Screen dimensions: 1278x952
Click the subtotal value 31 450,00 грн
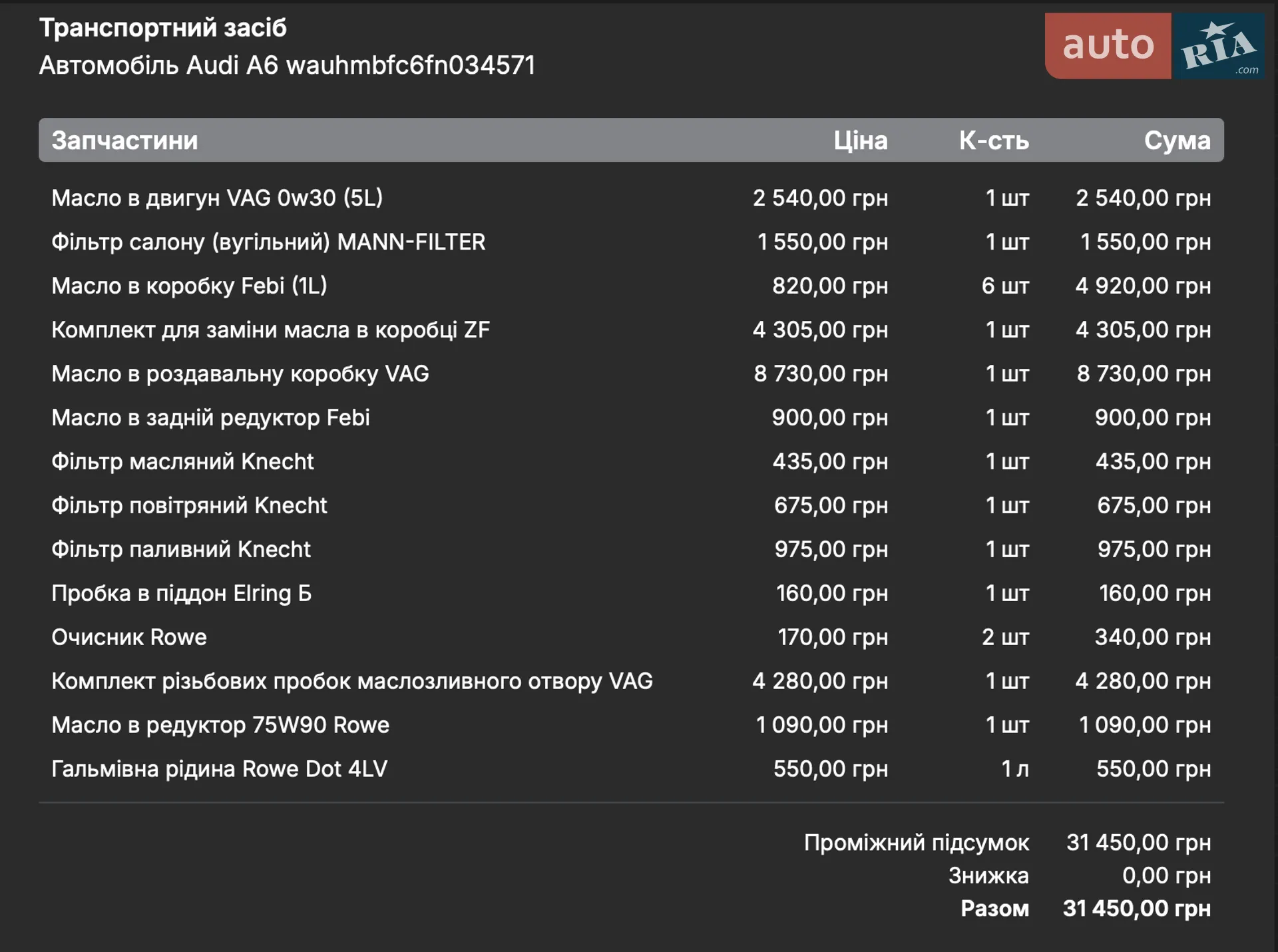pos(1139,843)
